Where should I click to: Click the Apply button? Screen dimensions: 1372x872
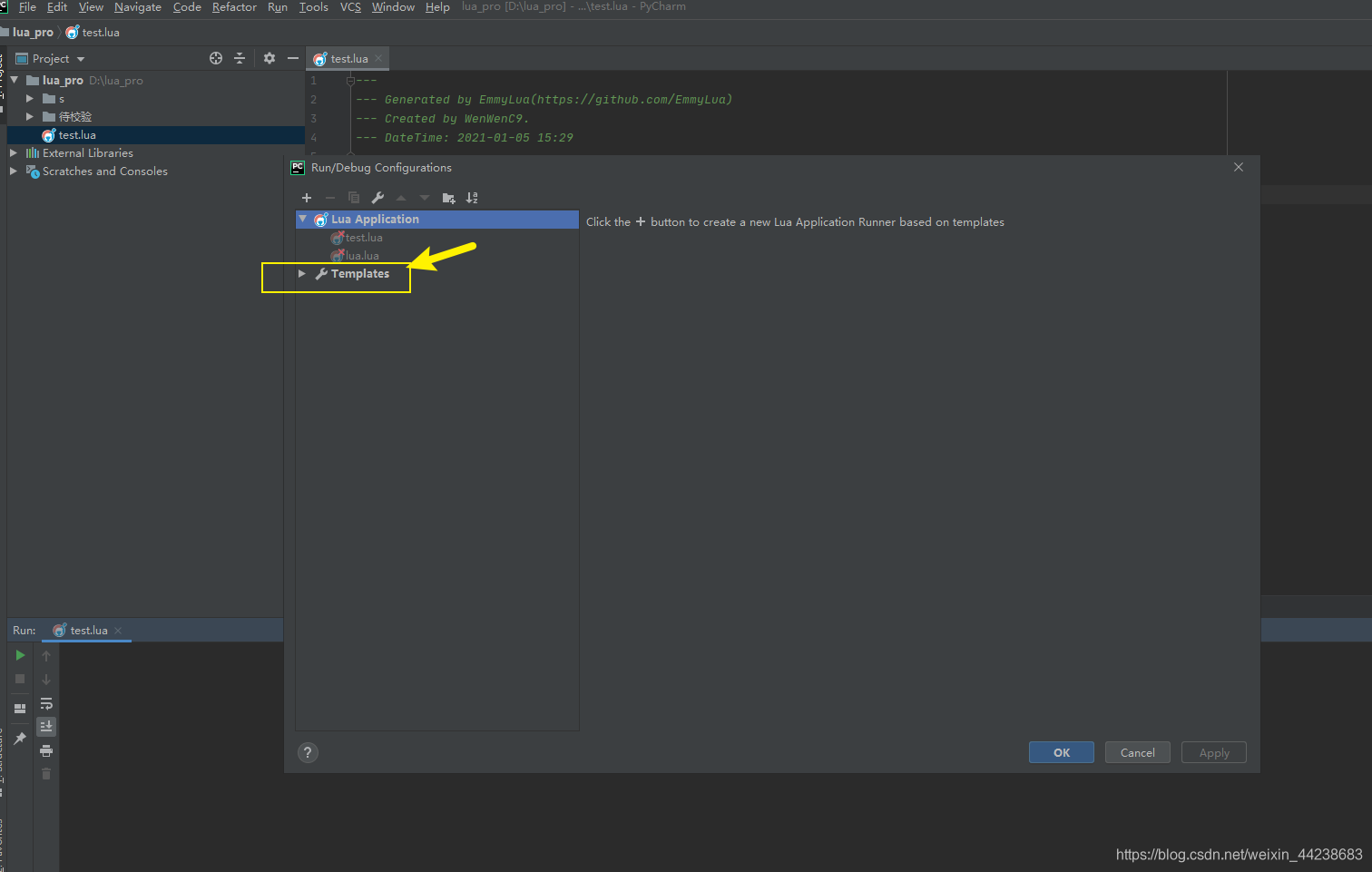(x=1214, y=752)
